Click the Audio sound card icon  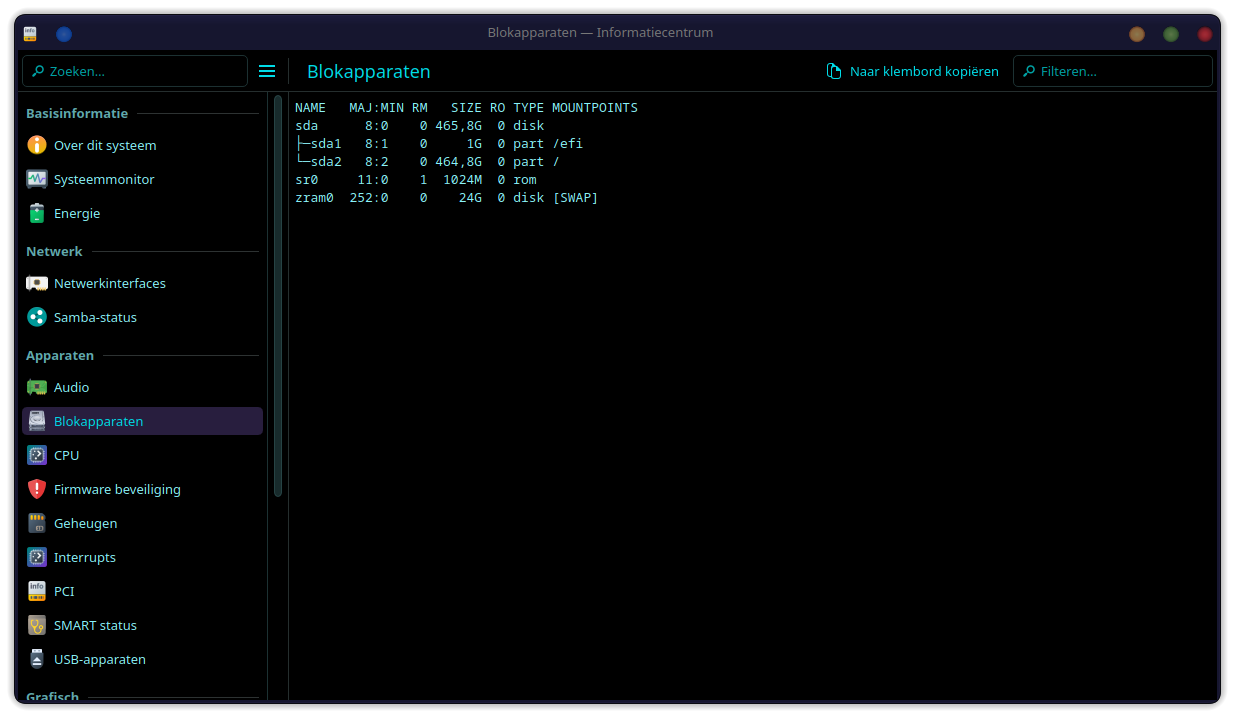point(37,387)
